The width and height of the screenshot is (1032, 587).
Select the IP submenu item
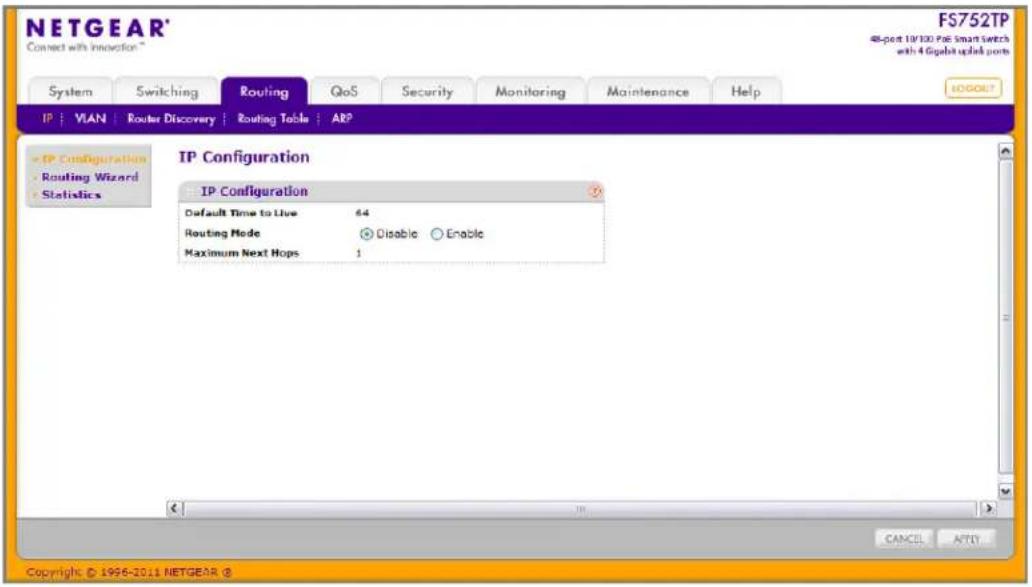47,118
